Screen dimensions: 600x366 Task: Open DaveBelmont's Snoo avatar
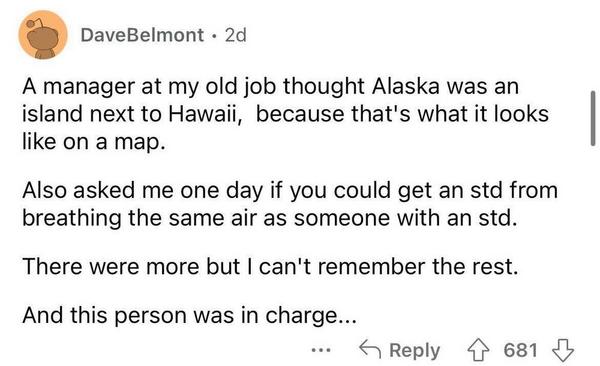tap(43, 35)
